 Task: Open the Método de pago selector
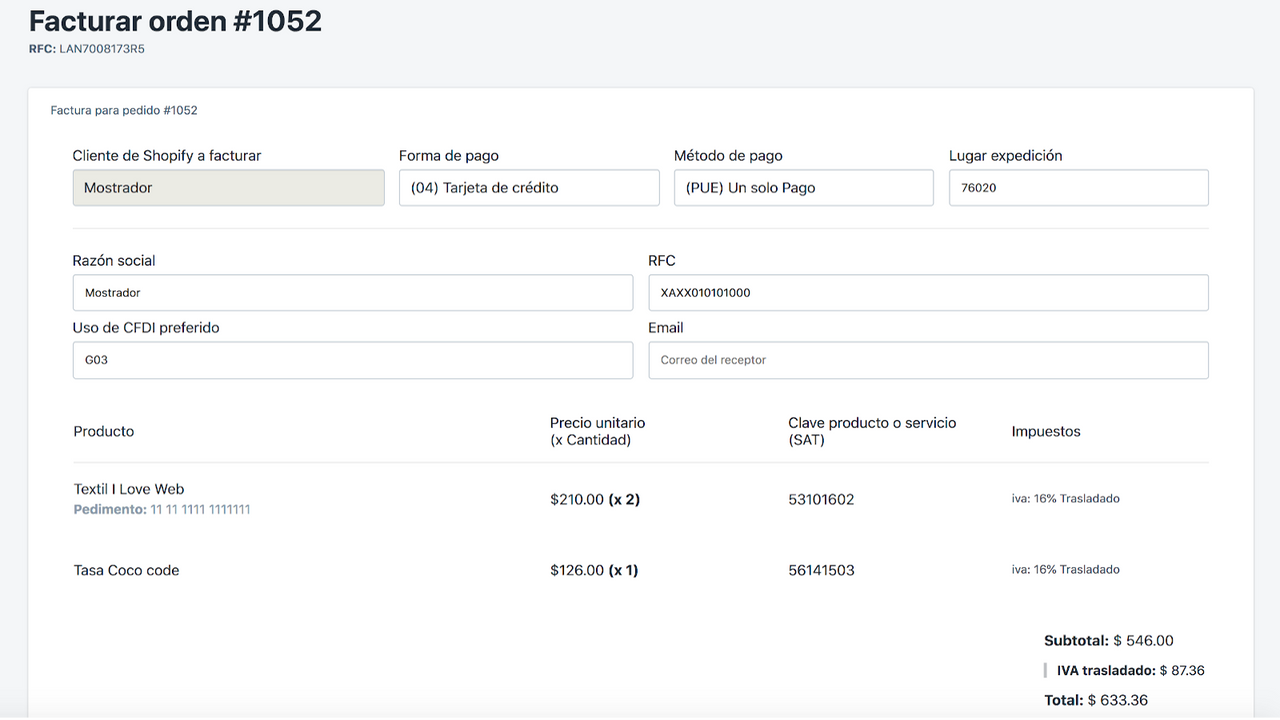(x=803, y=187)
